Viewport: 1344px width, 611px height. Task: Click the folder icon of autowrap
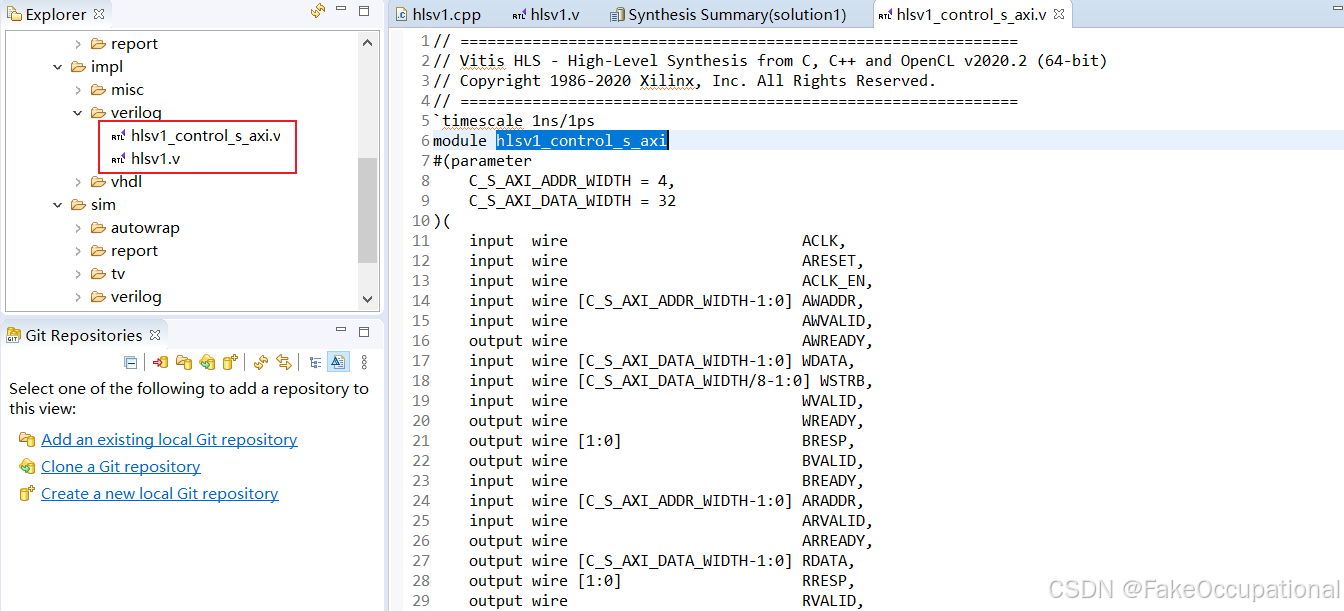(x=99, y=228)
